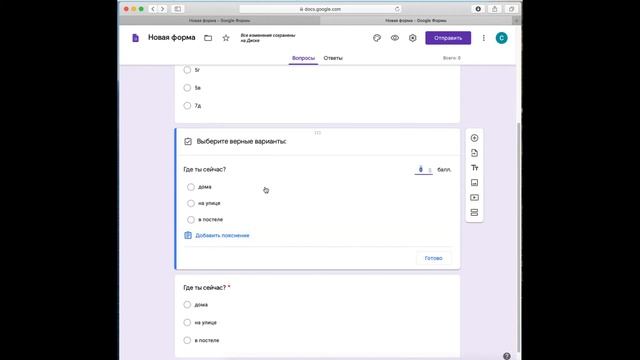Click the bottom question title Где ты сейчас?
This screenshot has width=640, height=360.
click(x=204, y=287)
